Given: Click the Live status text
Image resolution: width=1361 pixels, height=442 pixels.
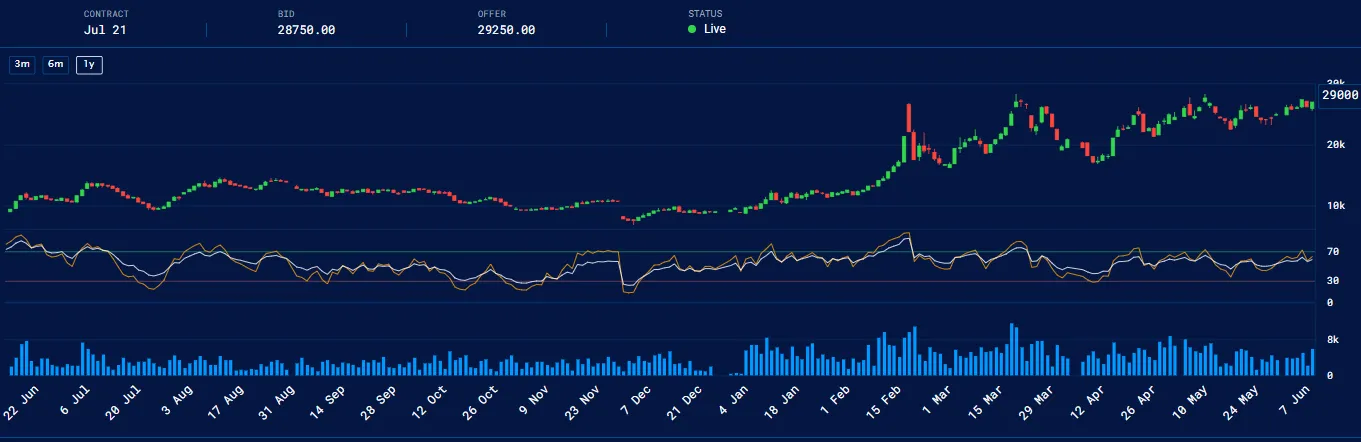Looking at the screenshot, I should [715, 29].
